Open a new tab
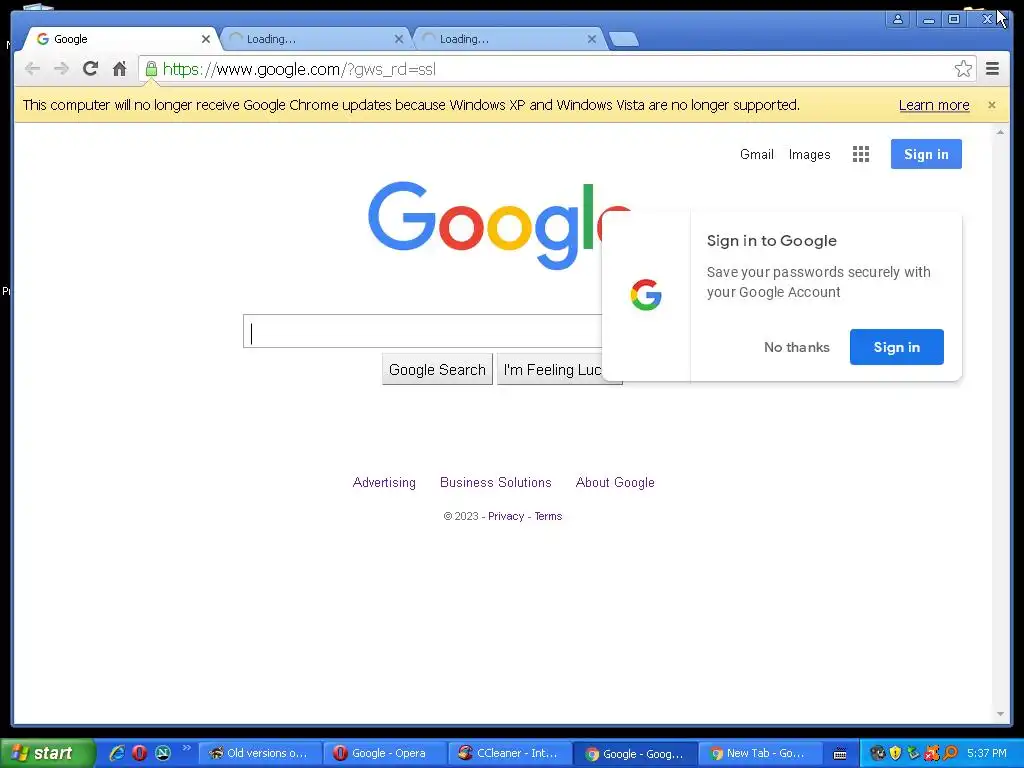1024x768 pixels. click(624, 39)
